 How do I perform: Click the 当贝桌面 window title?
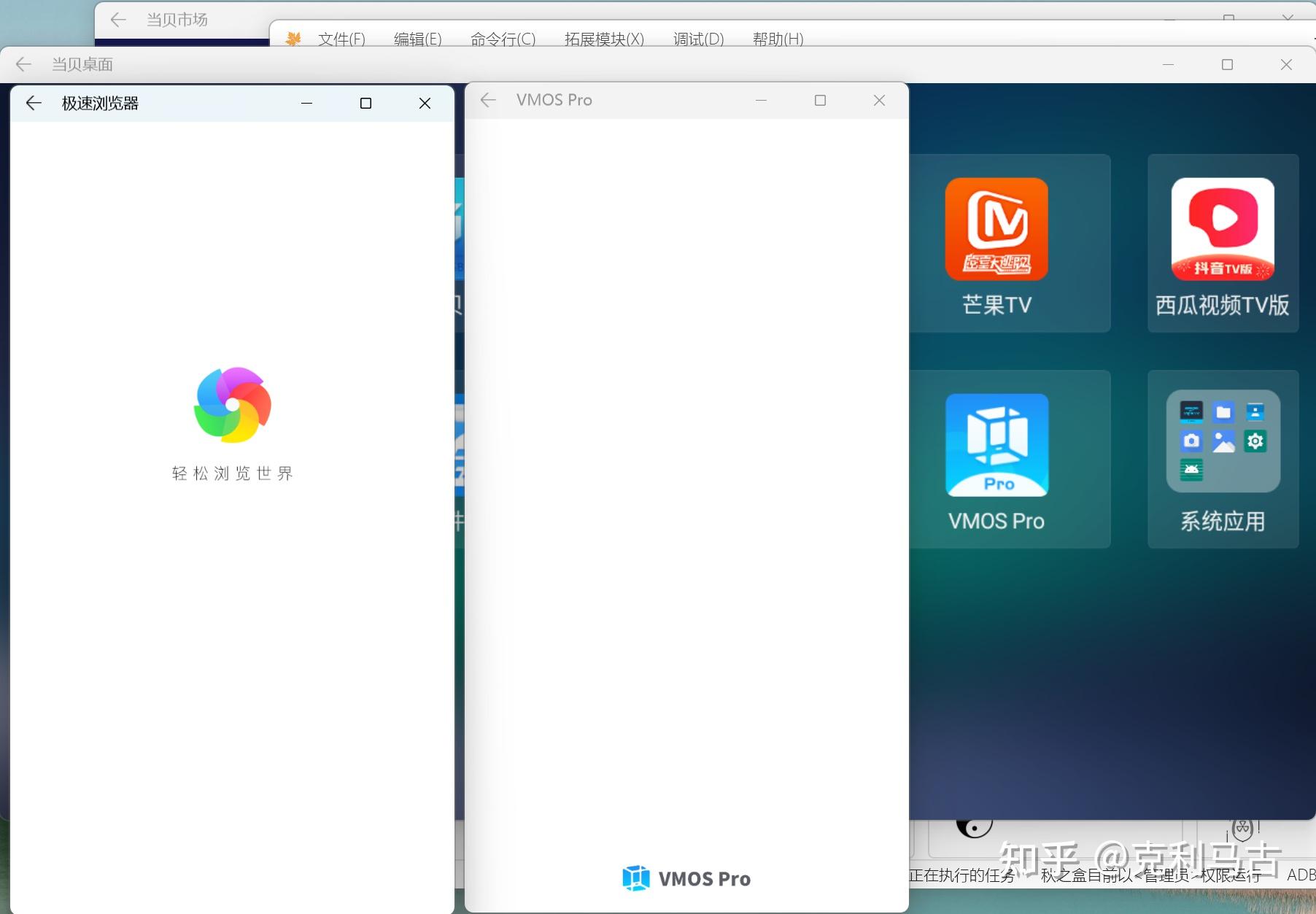coord(82,64)
